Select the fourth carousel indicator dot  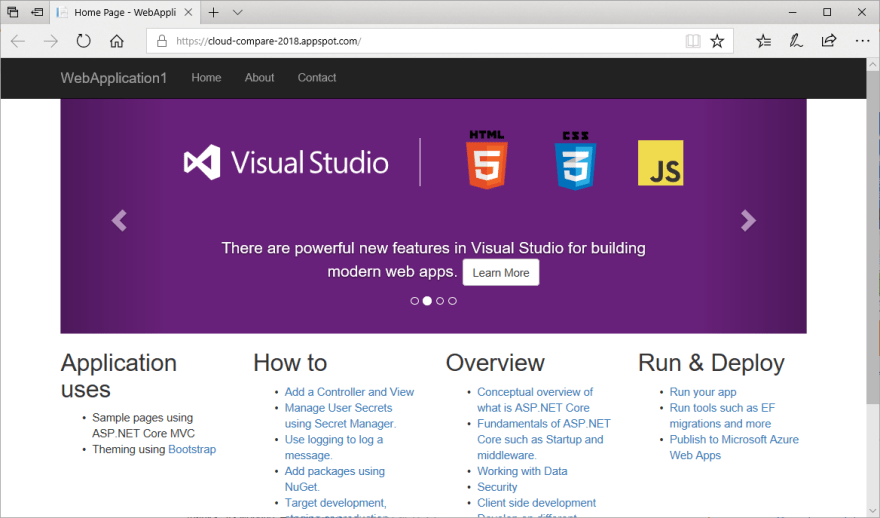click(452, 301)
